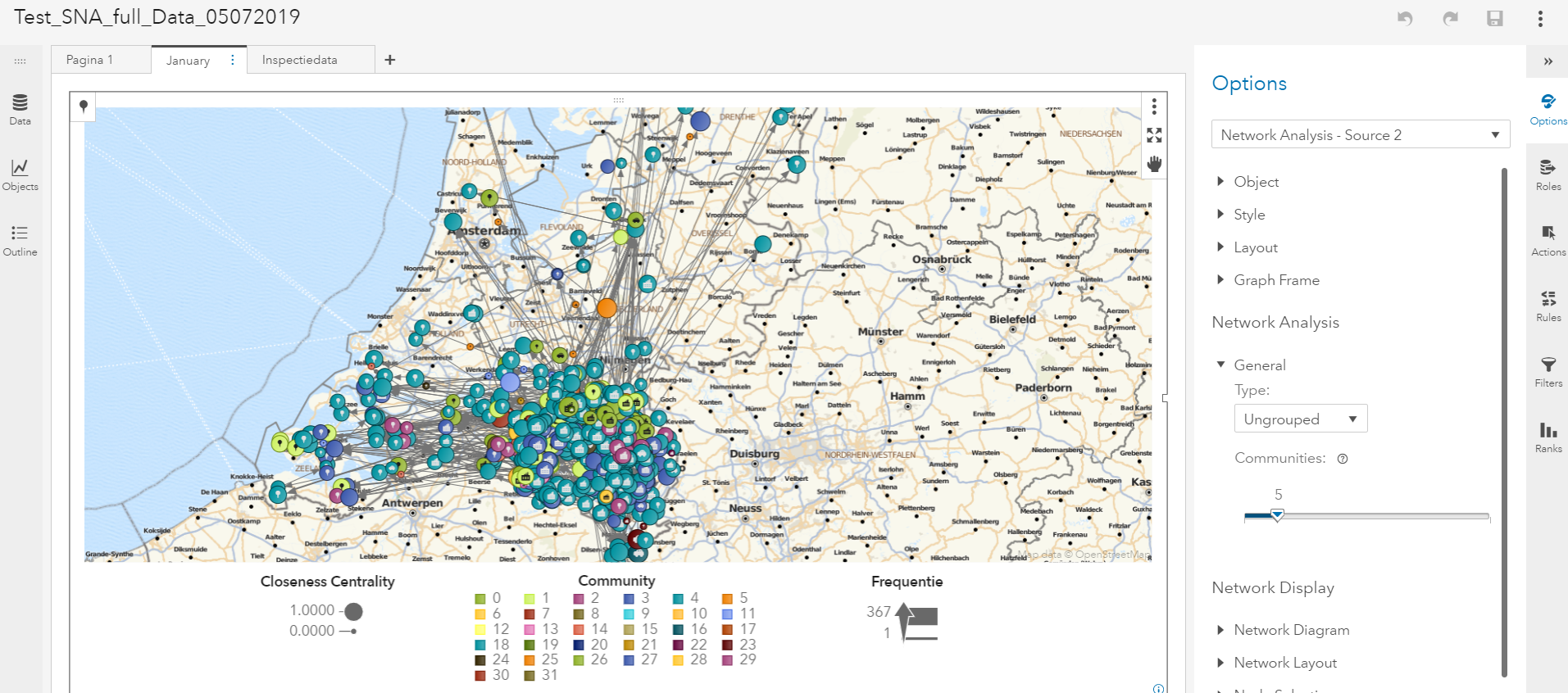
Task: Open the Roles panel
Action: pos(1548,174)
